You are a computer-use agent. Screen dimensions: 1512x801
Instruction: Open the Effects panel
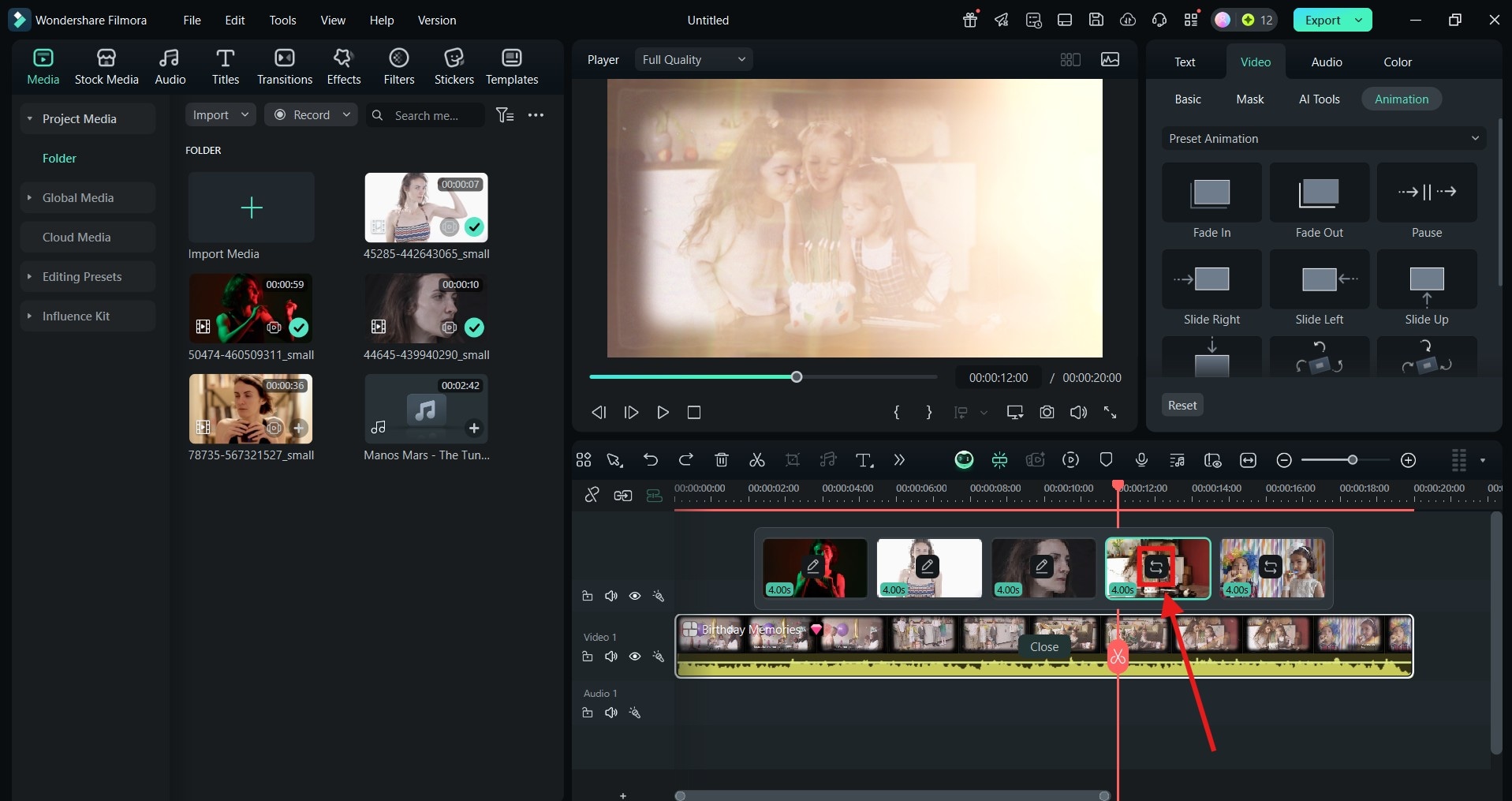343,67
